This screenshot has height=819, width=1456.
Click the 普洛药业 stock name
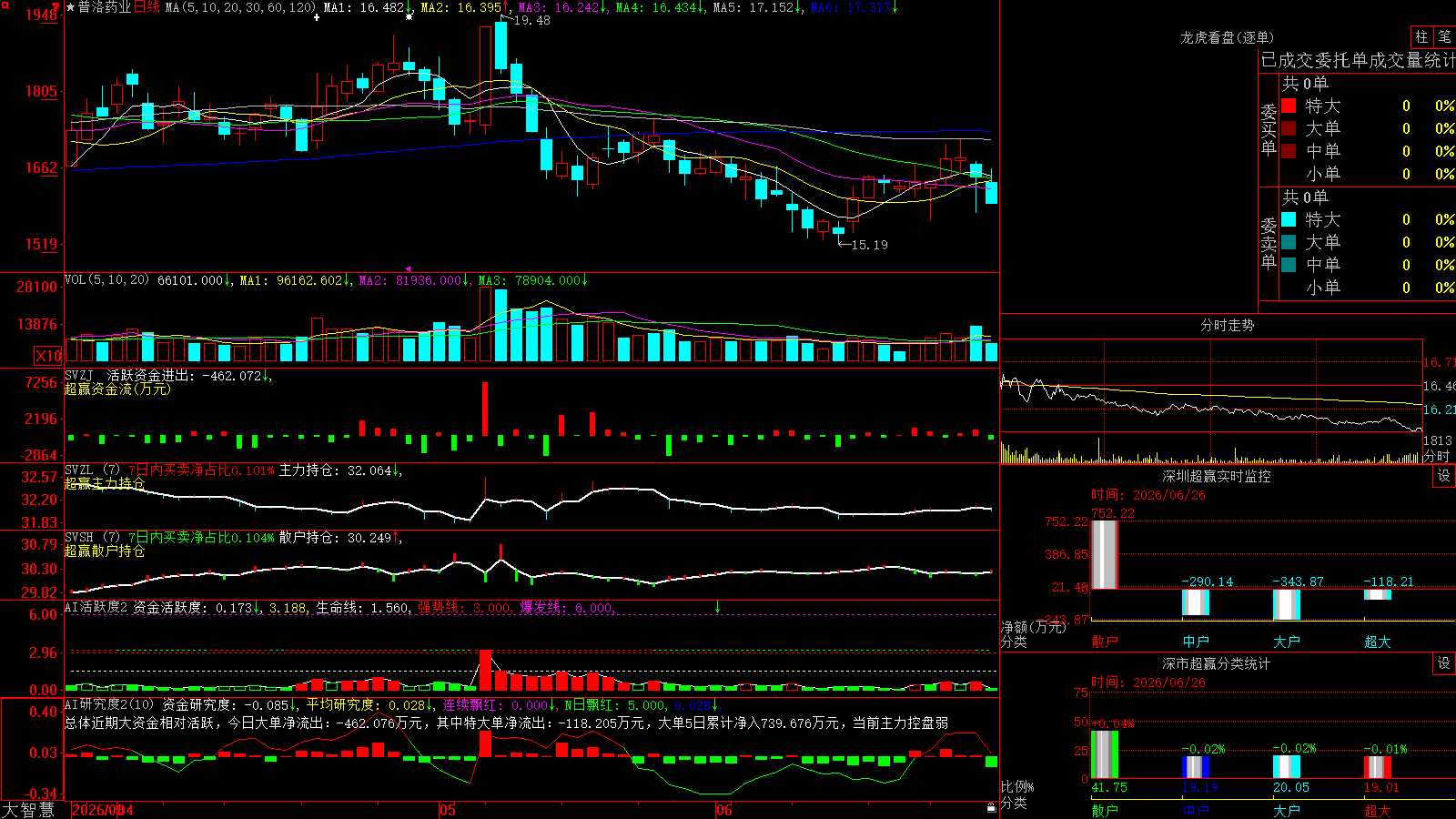[105, 7]
